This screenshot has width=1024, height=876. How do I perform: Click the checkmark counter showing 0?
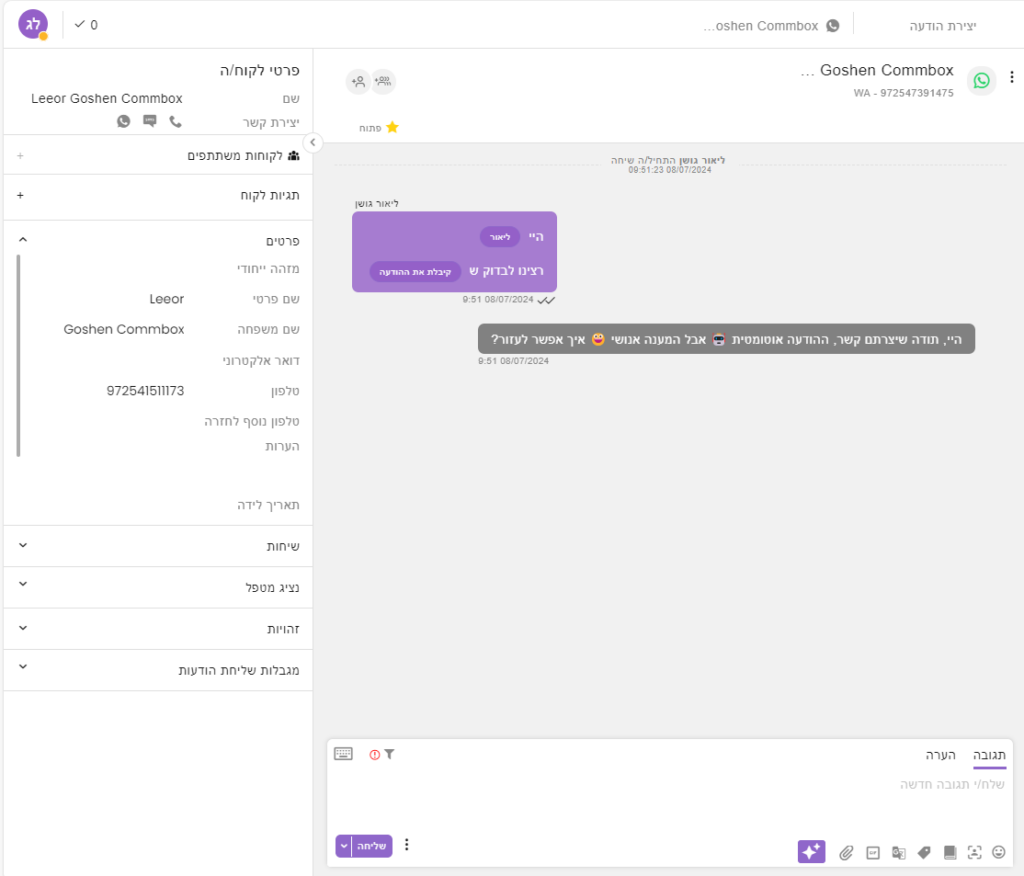[86, 25]
